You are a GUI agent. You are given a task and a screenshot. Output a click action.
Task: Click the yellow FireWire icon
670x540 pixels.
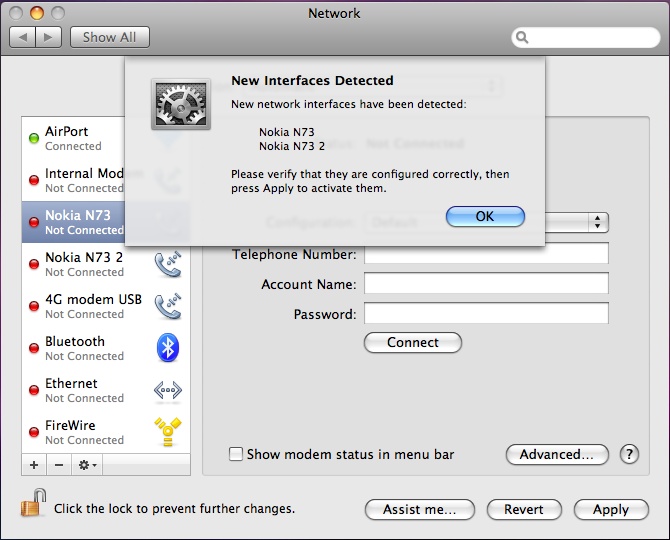click(168, 431)
